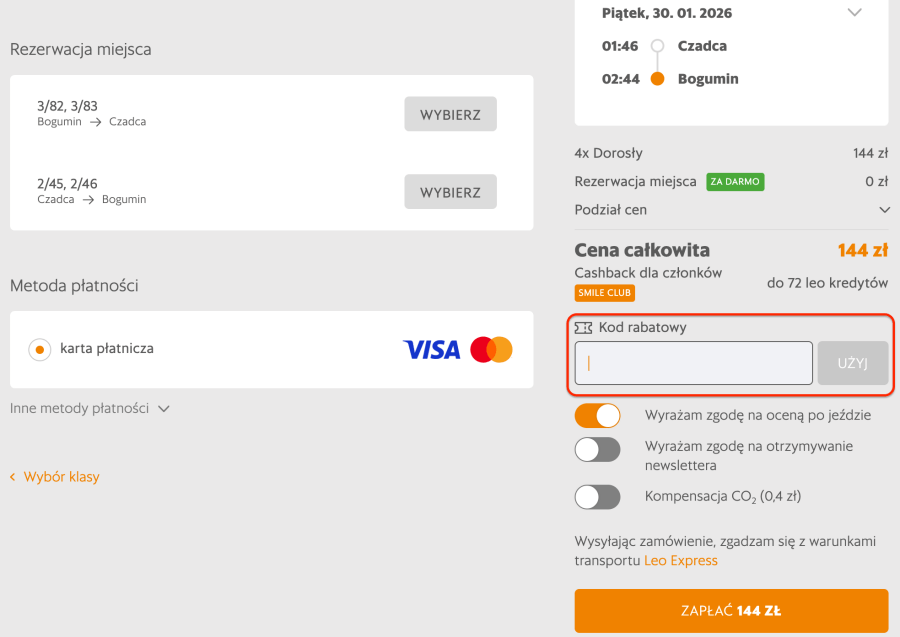Disable the post-ride rating consent toggle
Viewport: 900px width, 637px height.
point(597,415)
